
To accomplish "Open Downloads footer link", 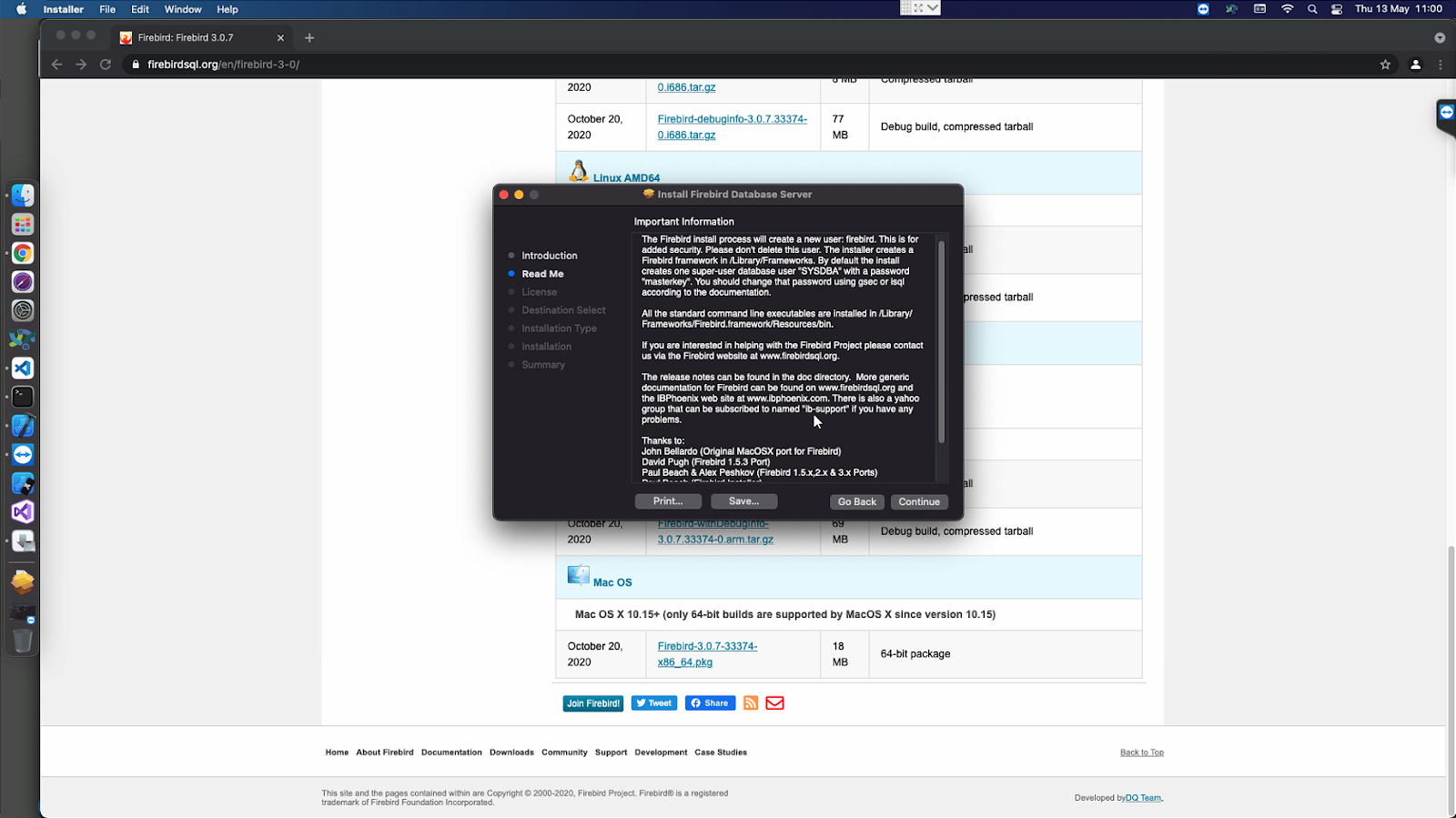I will (511, 752).
